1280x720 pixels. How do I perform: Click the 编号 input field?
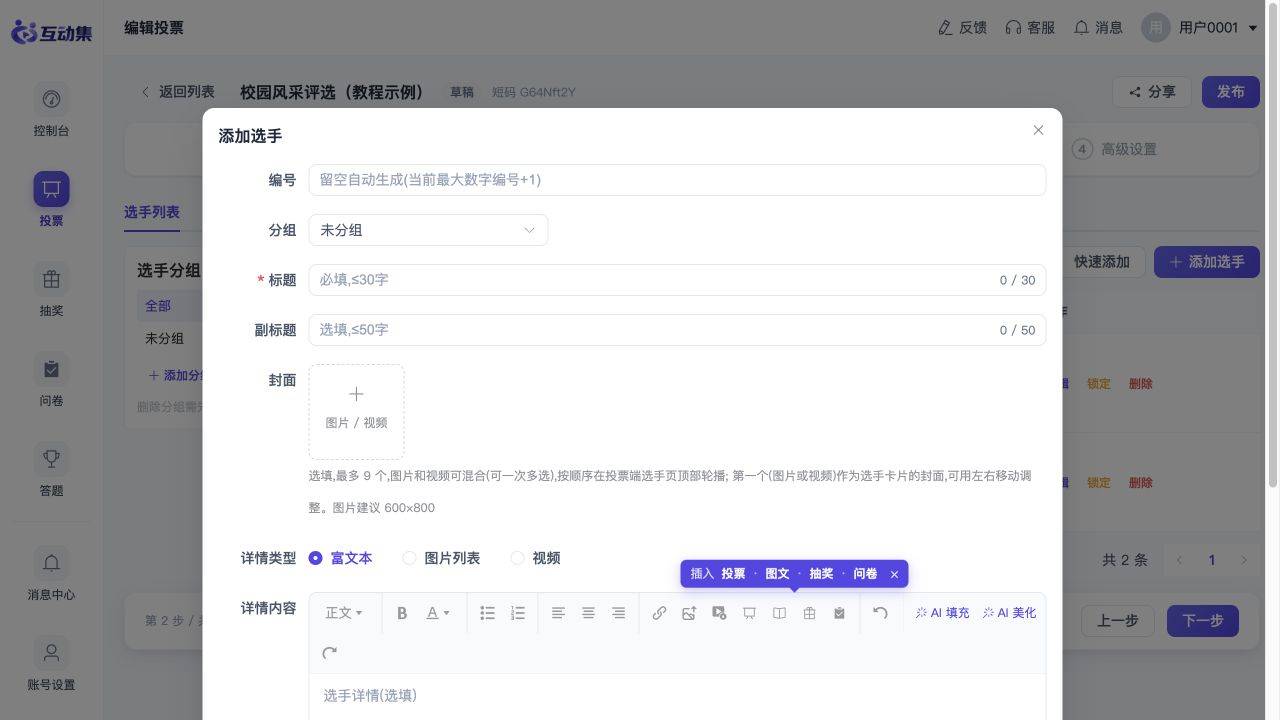click(x=677, y=180)
